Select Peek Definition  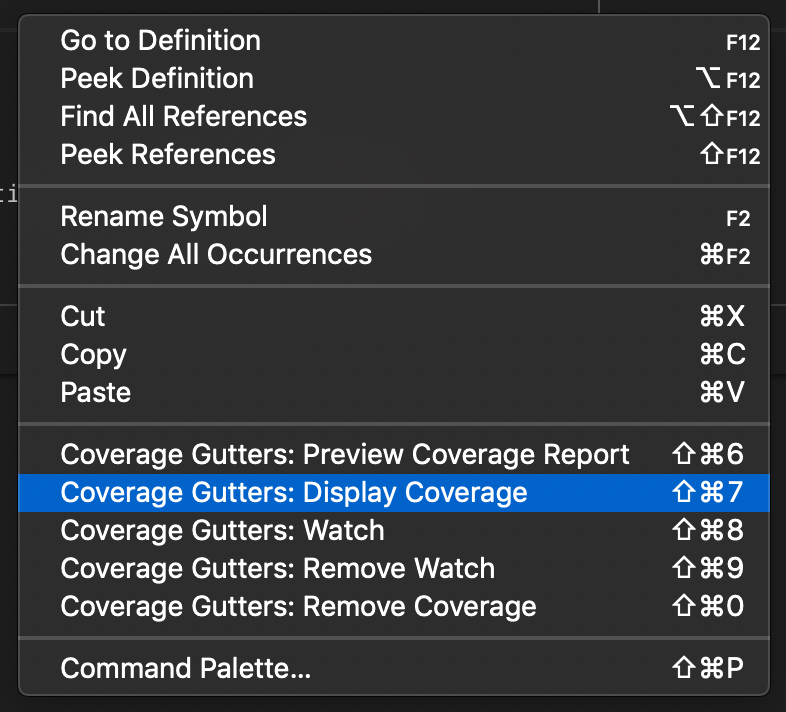157,79
